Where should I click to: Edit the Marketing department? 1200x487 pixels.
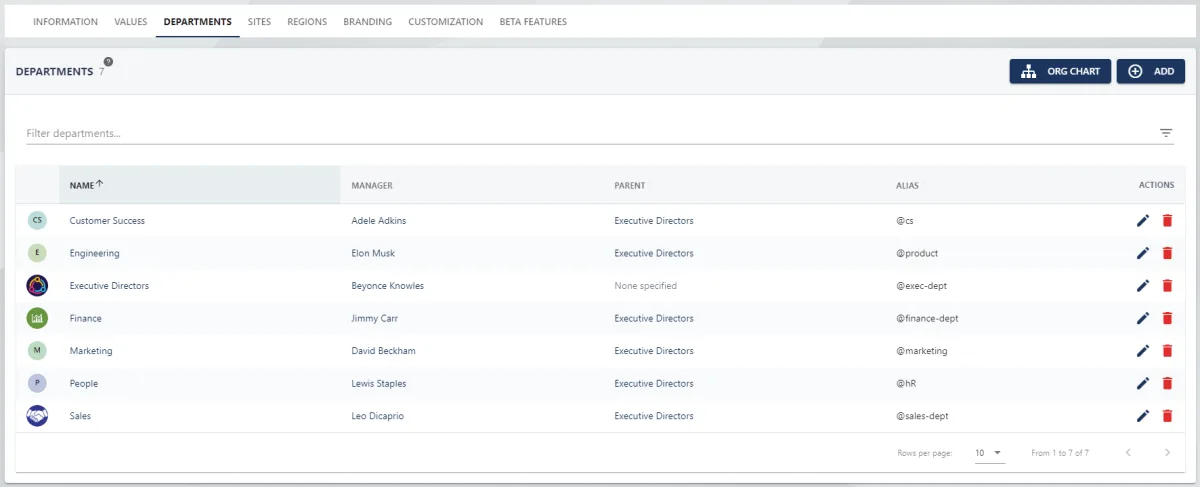1143,351
